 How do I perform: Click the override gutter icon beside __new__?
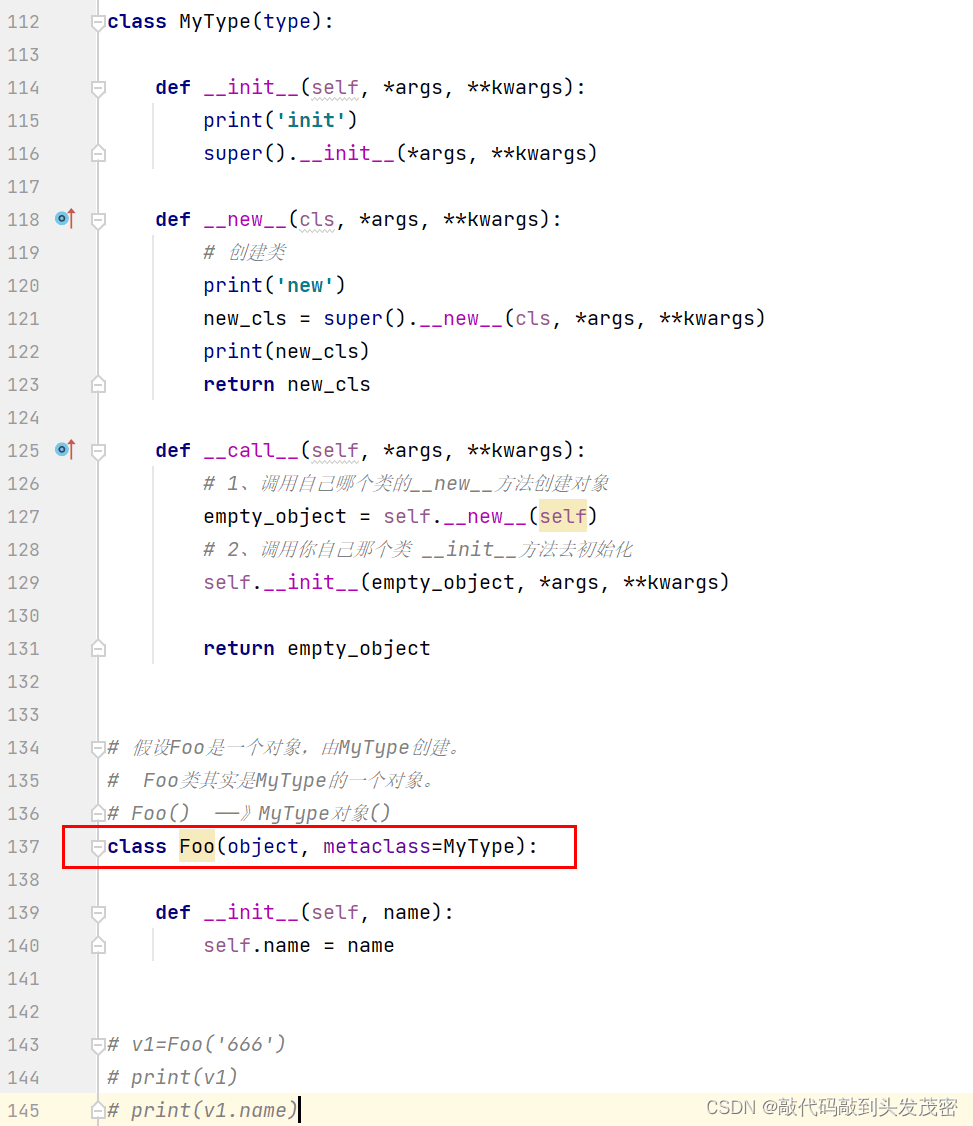tap(64, 219)
